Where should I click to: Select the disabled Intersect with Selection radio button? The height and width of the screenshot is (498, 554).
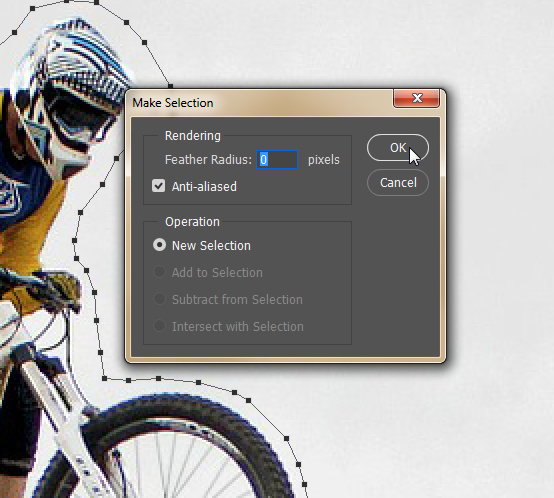(x=159, y=326)
